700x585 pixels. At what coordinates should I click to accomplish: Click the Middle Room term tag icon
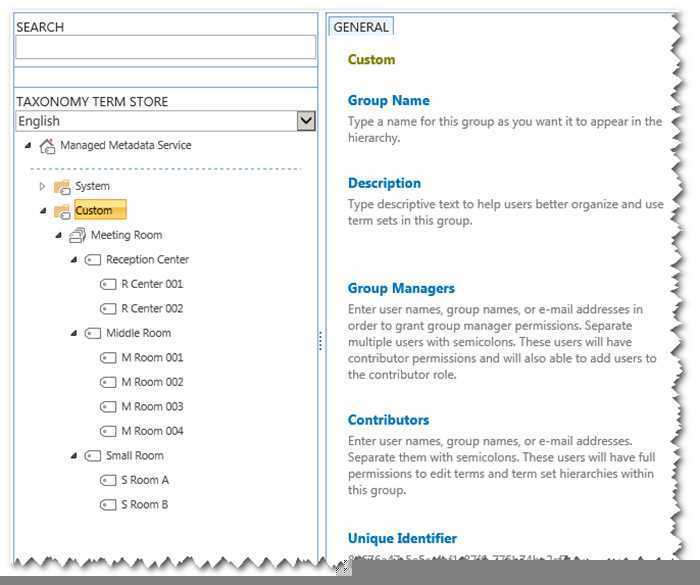[92, 333]
